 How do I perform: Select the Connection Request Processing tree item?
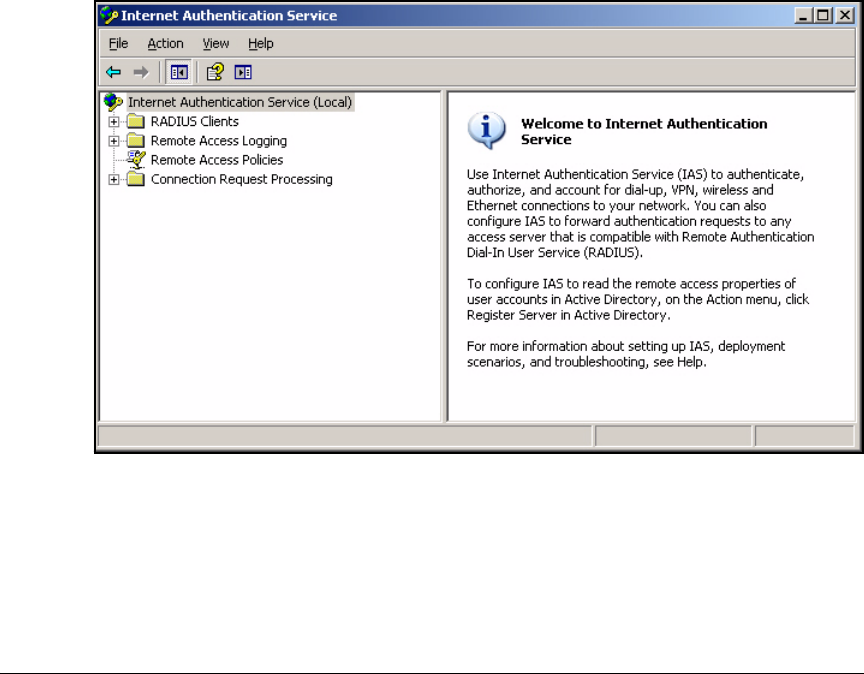coord(241,179)
